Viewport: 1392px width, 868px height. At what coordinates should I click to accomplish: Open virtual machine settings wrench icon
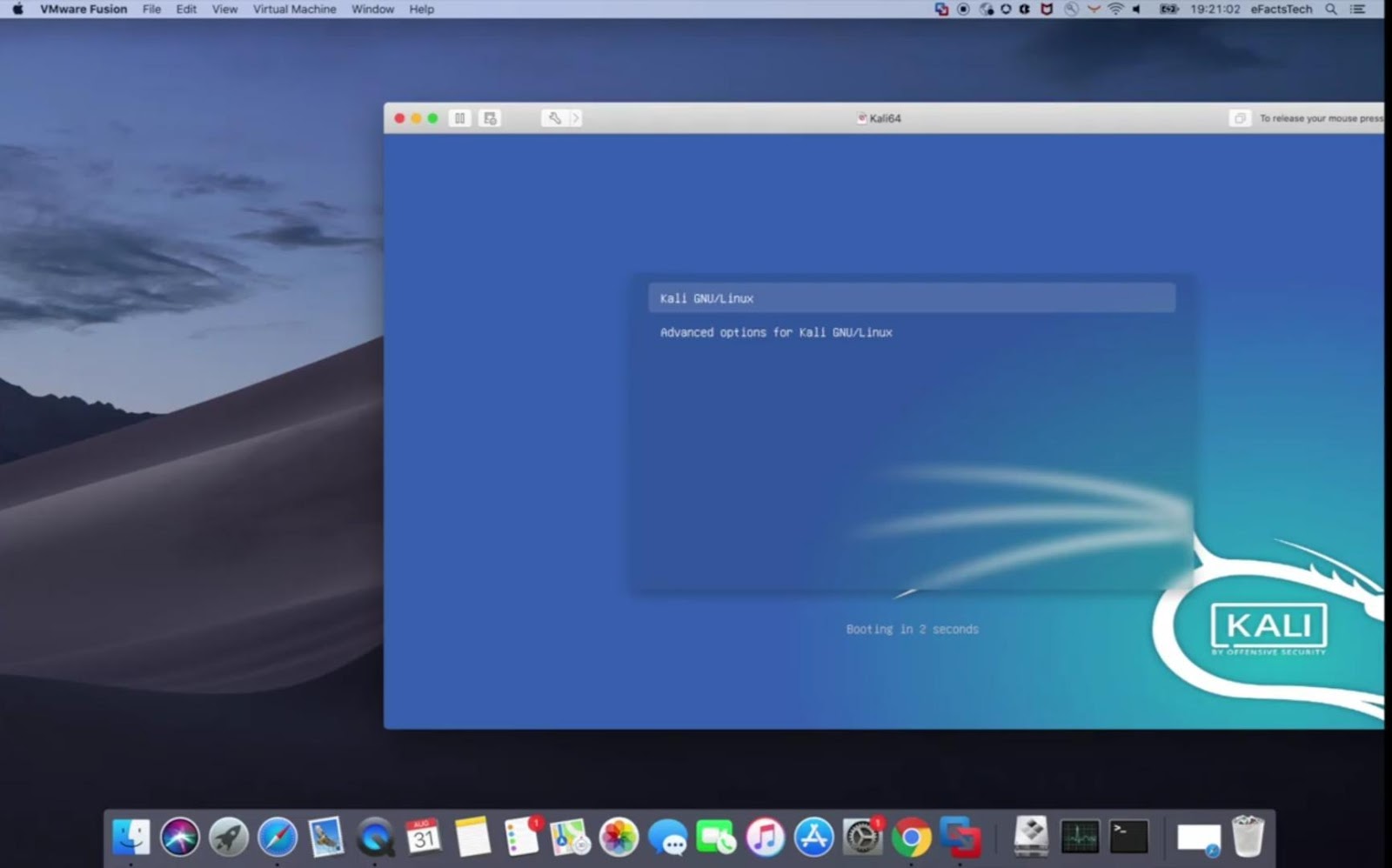554,118
